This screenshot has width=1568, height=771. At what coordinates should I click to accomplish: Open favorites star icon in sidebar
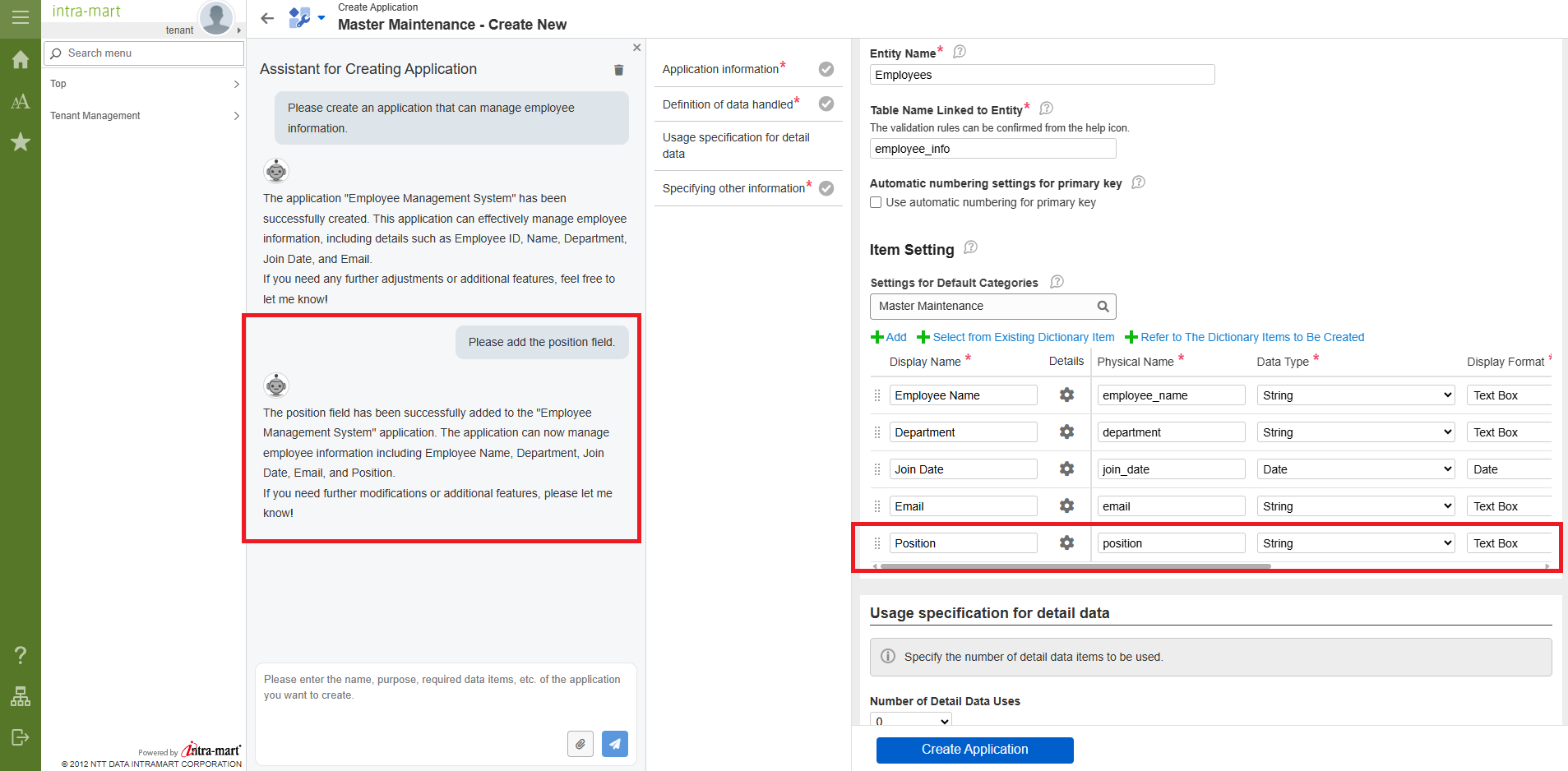pos(20,142)
